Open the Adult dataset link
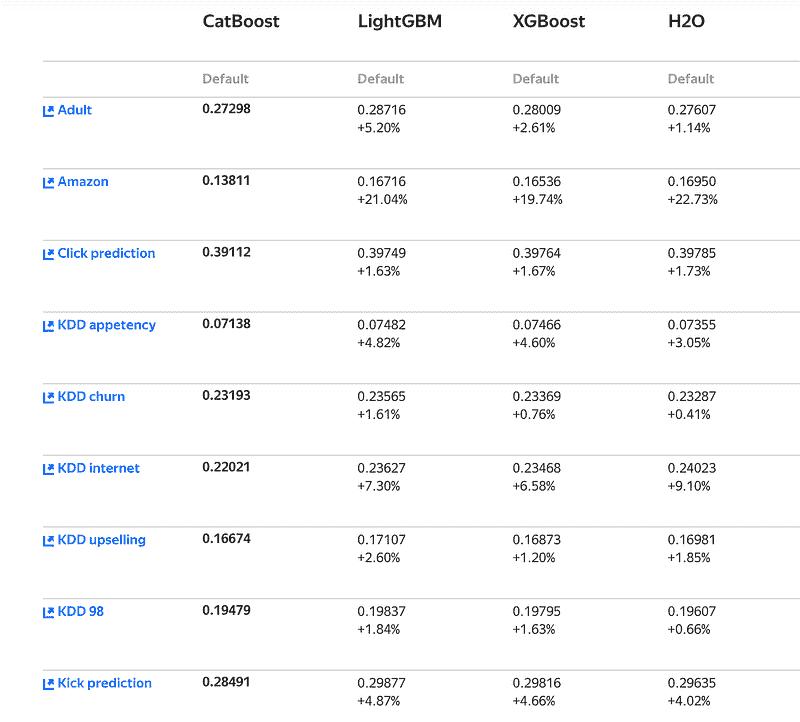This screenshot has width=800, height=722. click(x=75, y=110)
